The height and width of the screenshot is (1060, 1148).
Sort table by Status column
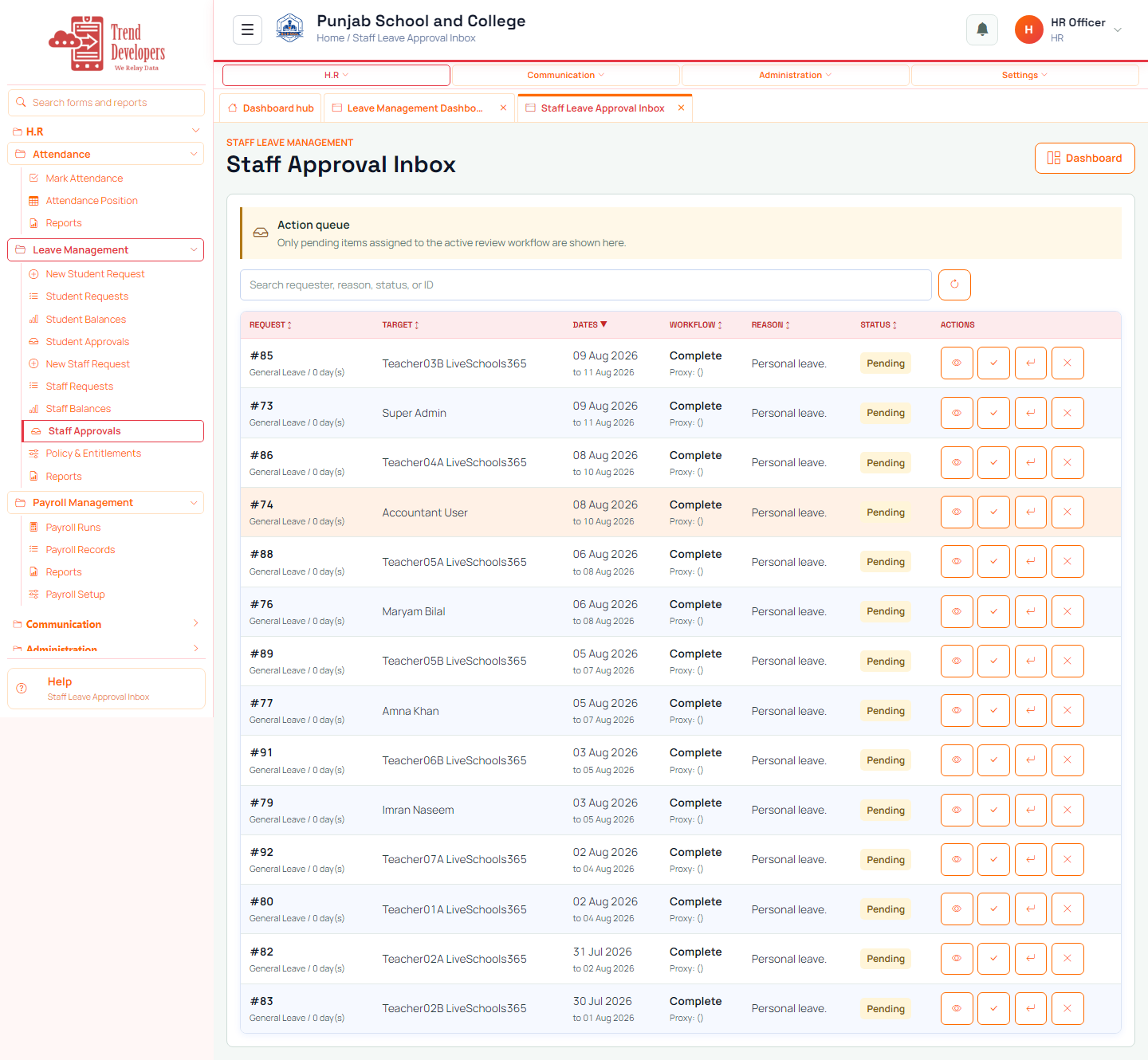879,325
